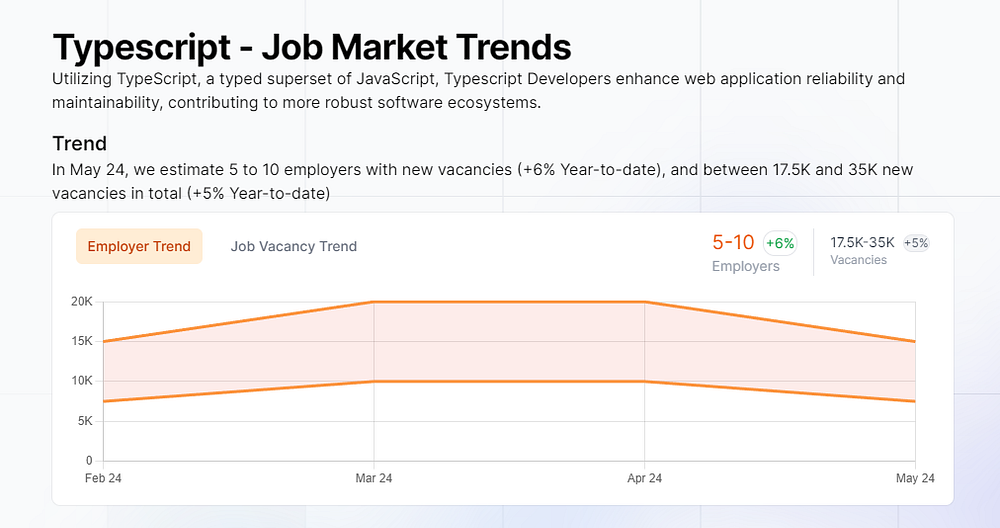Click the green +6% employers badge
Viewport: 1000px width, 528px height.
(x=780, y=243)
